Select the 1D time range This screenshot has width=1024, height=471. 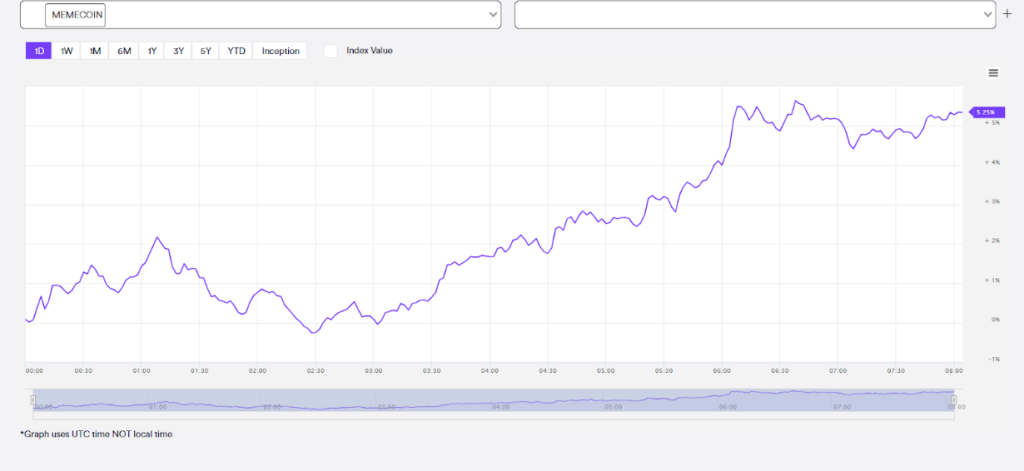pyautogui.click(x=39, y=51)
